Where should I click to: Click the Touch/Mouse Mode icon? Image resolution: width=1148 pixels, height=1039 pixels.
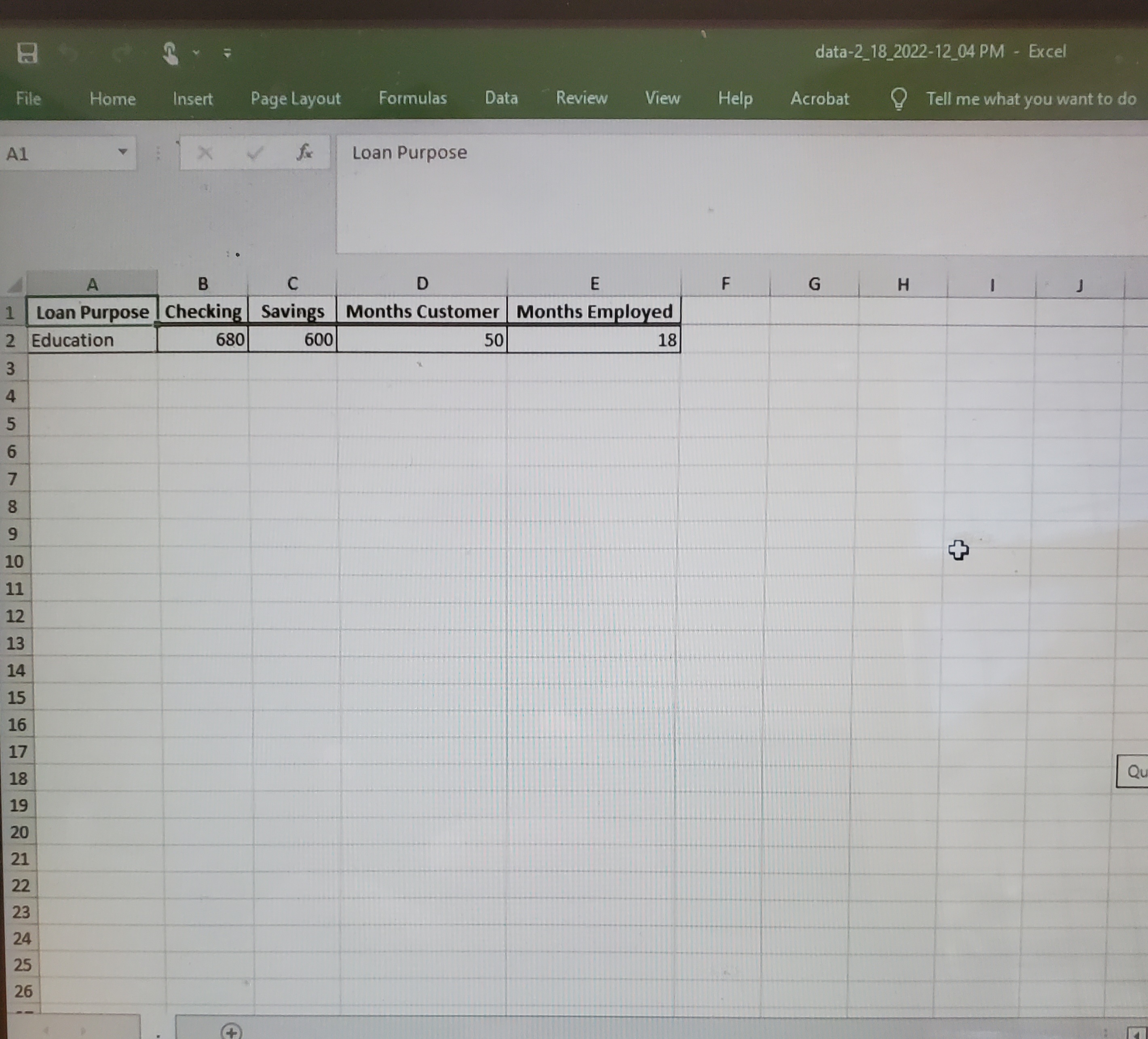coord(170,53)
